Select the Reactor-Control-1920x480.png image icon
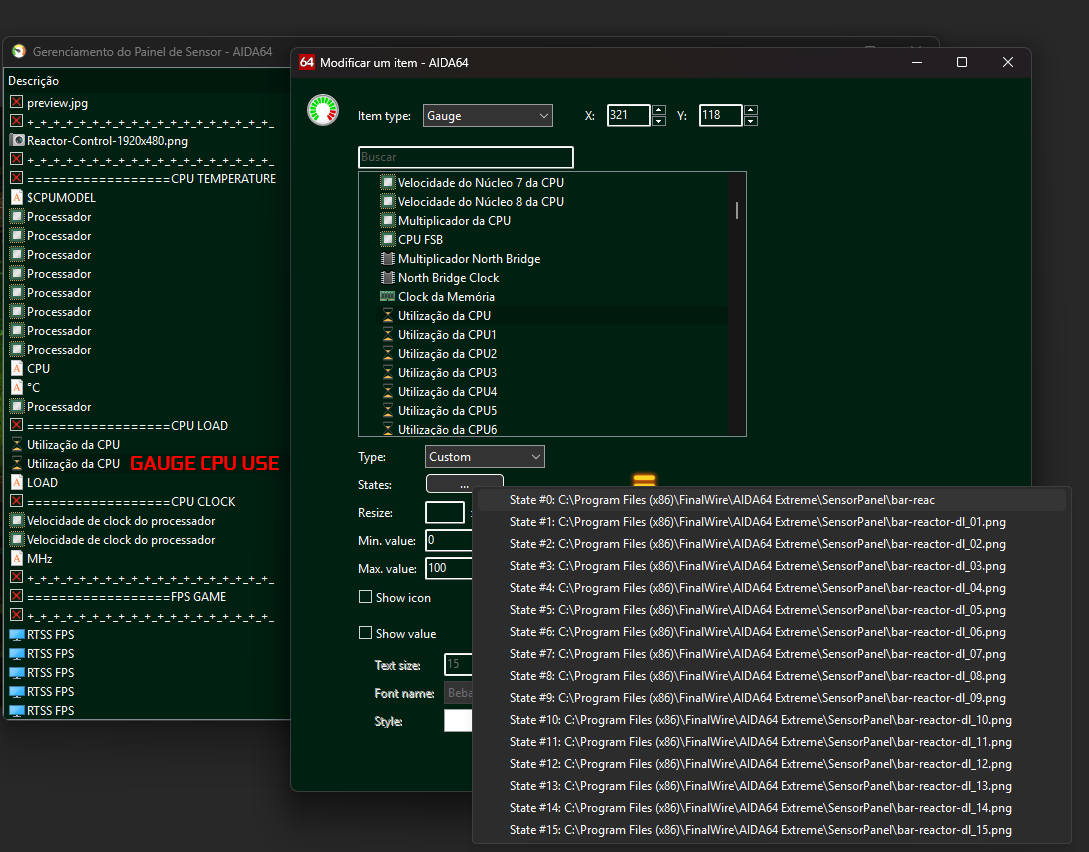Screen dimensions: 1089x852 tap(17, 140)
